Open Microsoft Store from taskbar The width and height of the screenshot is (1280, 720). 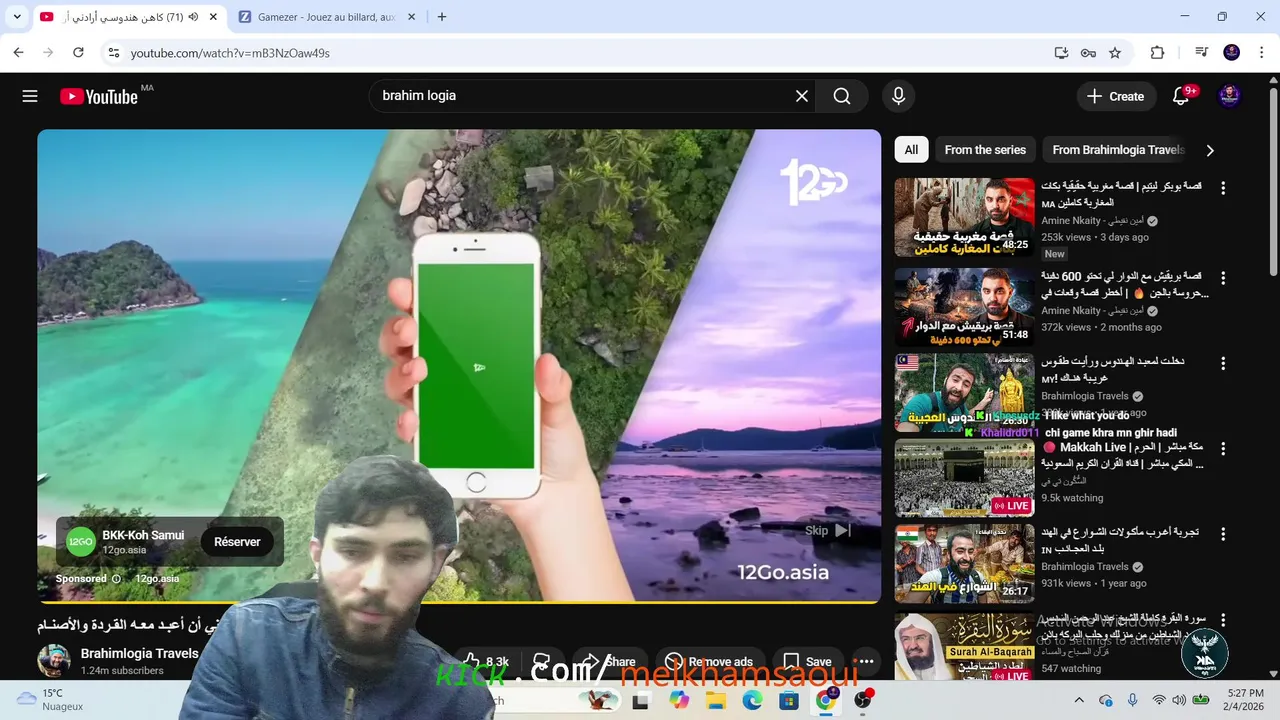tap(789, 700)
